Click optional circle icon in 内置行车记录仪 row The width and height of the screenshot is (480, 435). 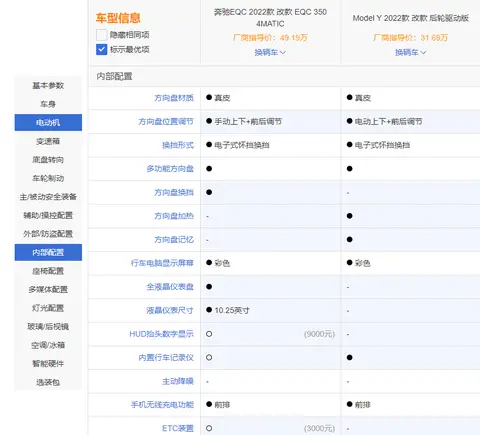point(209,358)
